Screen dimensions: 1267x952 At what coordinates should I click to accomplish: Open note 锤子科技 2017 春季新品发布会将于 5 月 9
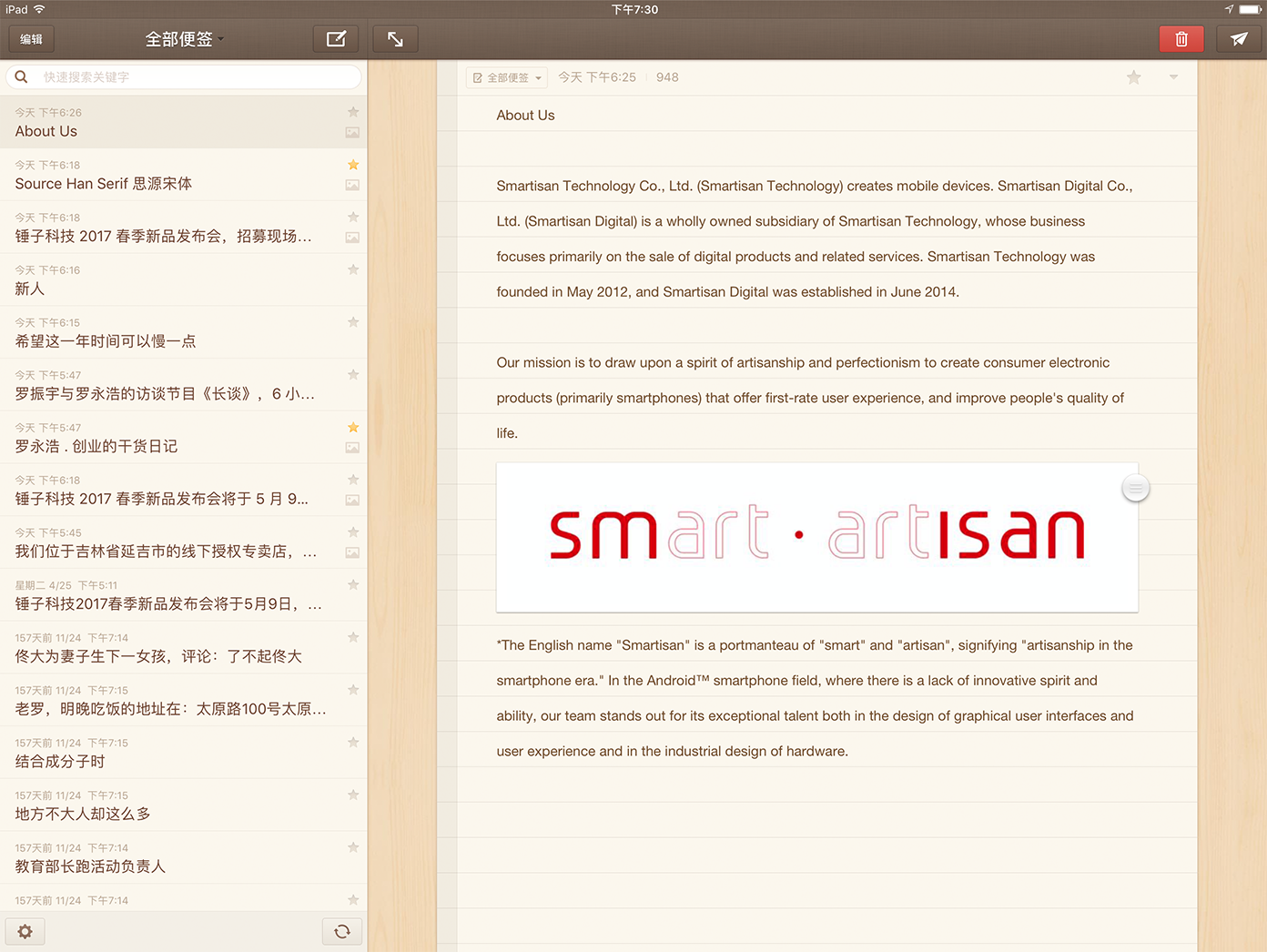coord(183,491)
